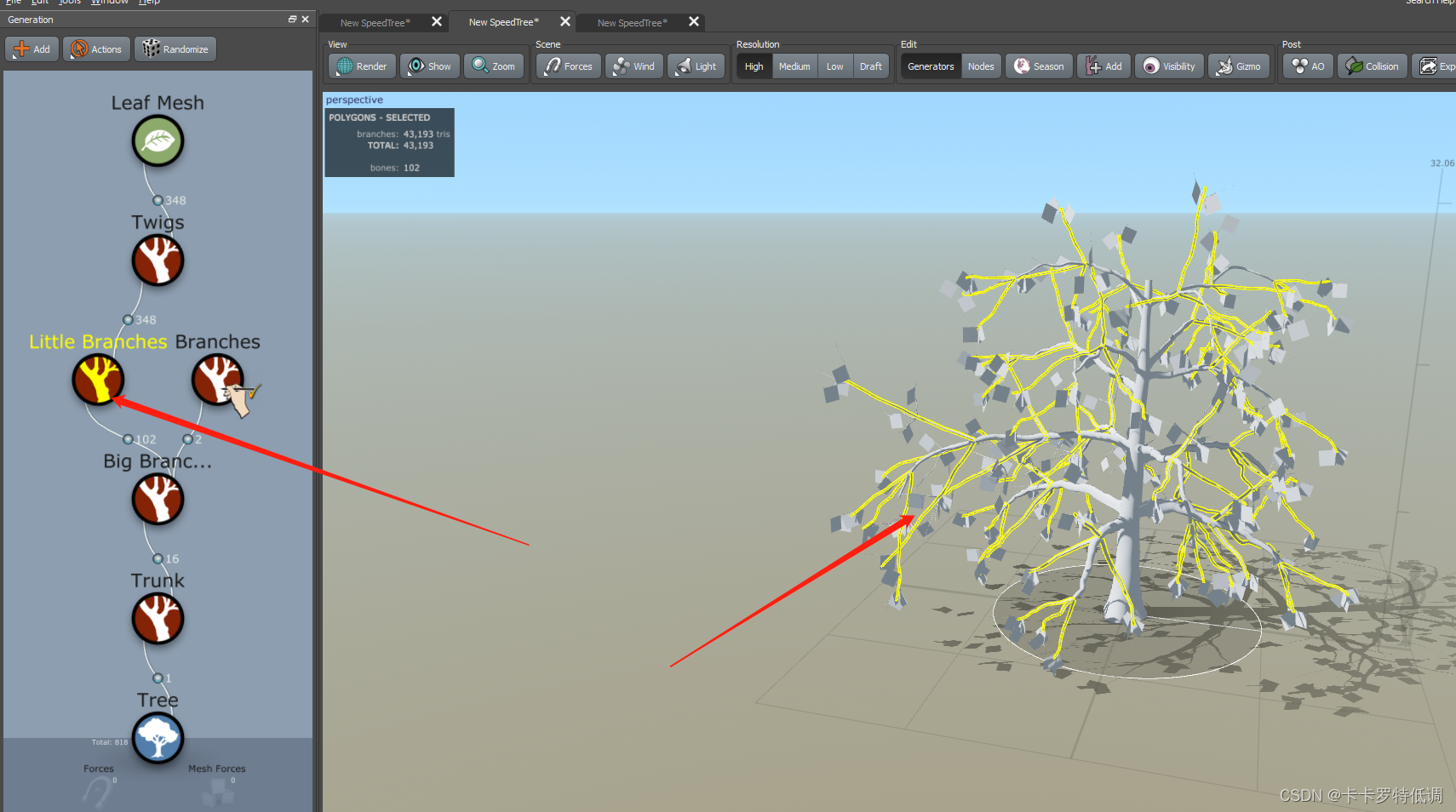
Task: Toggle the Wind scene button
Action: pyautogui.click(x=634, y=66)
